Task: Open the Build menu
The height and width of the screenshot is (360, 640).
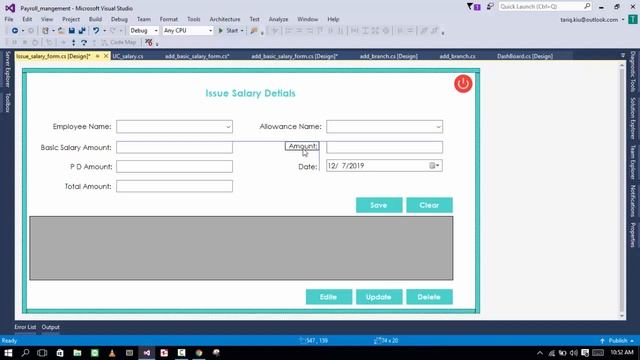Action: [x=95, y=19]
